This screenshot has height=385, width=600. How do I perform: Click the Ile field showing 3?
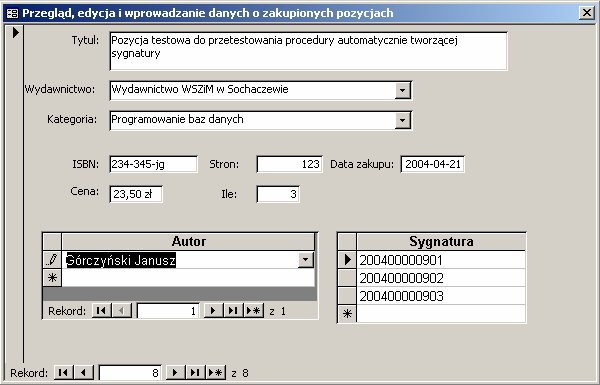(x=278, y=194)
